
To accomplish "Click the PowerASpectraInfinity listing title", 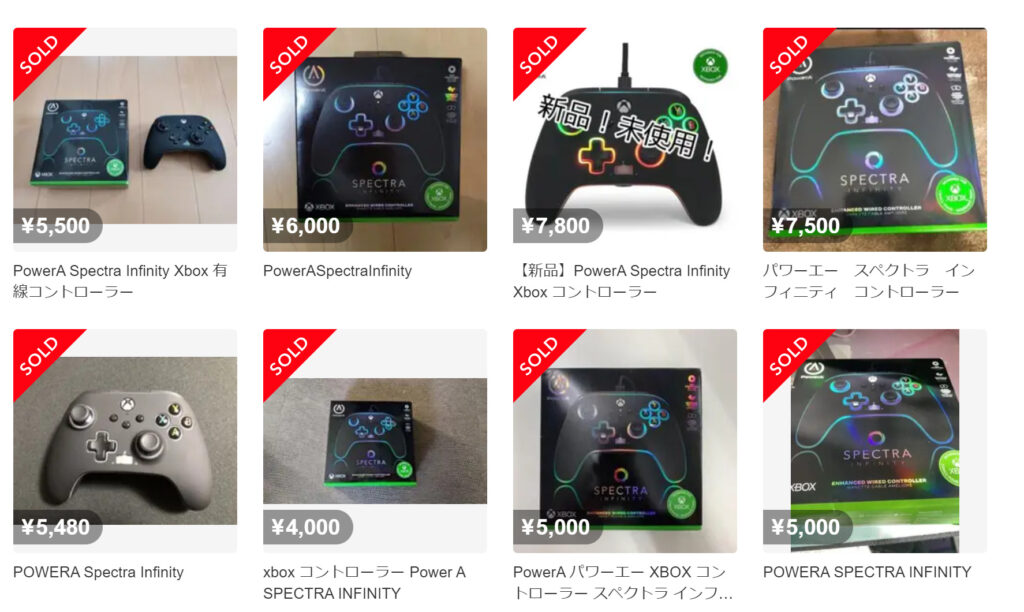I will [x=338, y=271].
